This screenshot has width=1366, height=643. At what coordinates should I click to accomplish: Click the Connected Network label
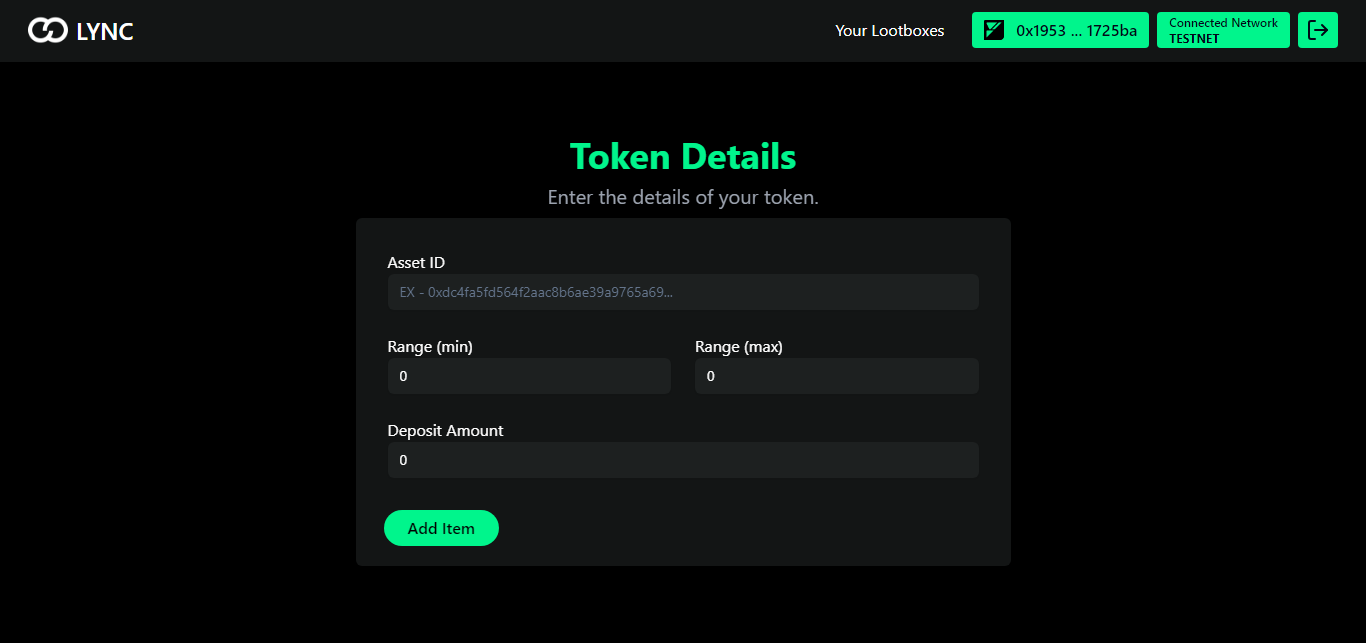click(1223, 23)
